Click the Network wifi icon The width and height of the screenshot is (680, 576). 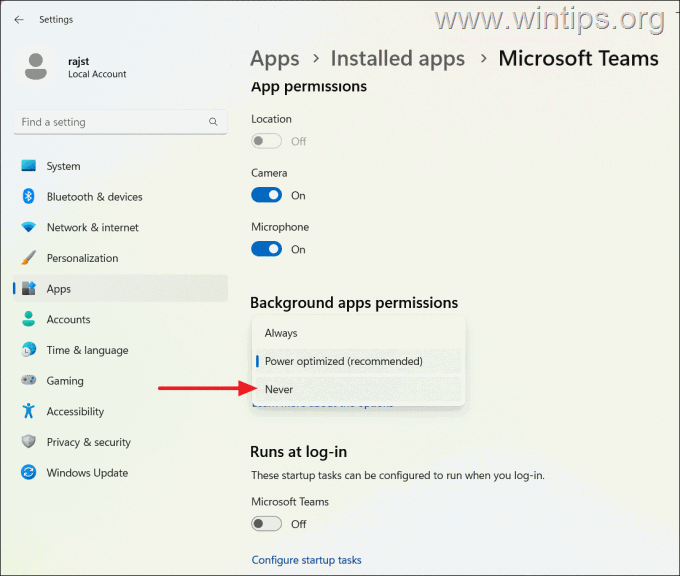click(29, 227)
